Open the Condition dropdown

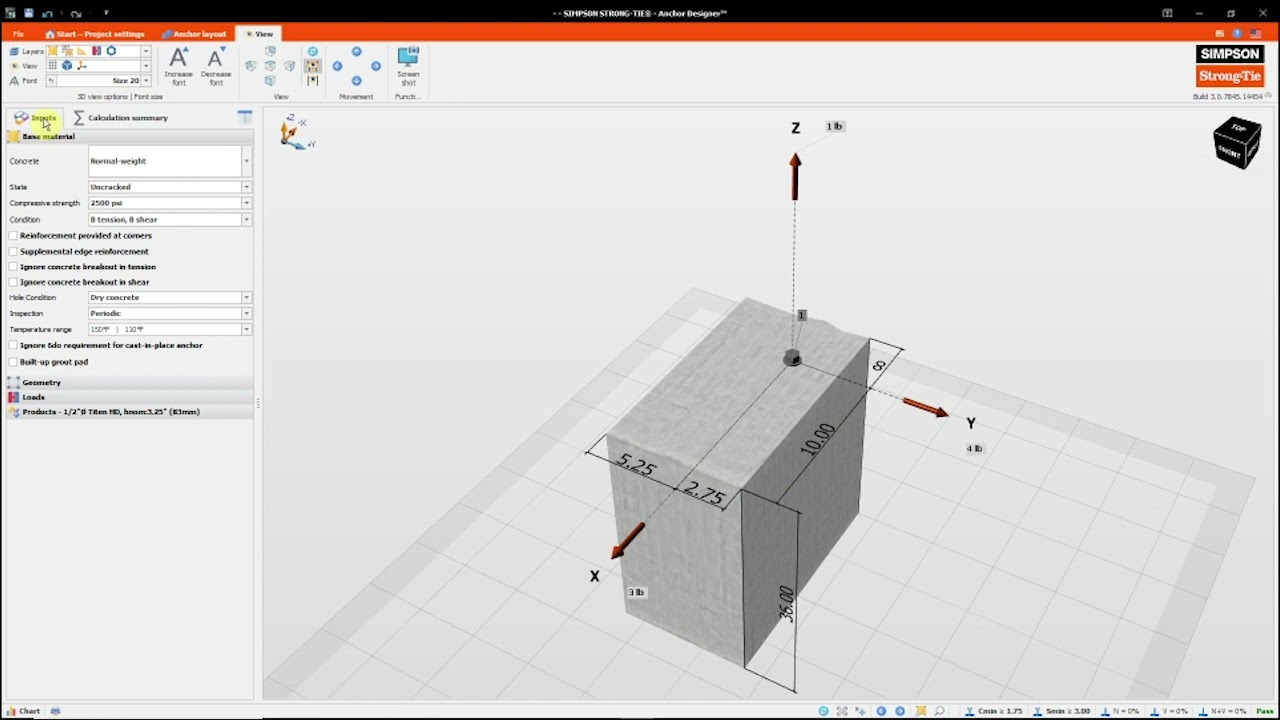pyautogui.click(x=246, y=219)
